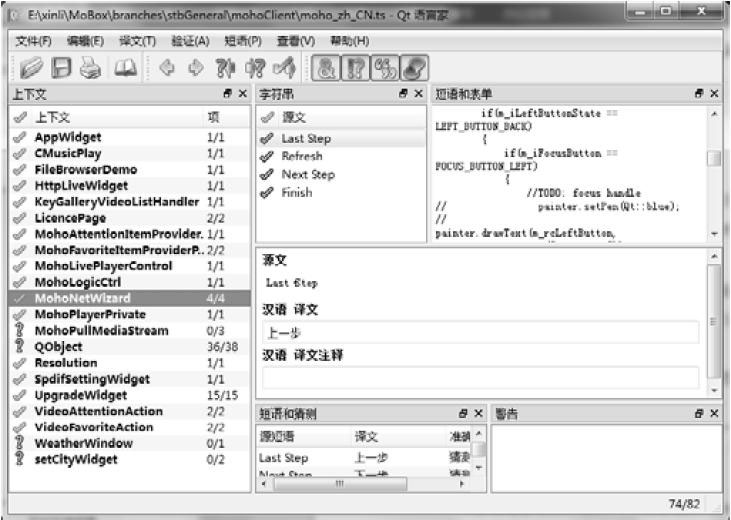Select the setCityWidget context
Image resolution: width=731 pixels, height=520 pixels.
(x=129, y=459)
